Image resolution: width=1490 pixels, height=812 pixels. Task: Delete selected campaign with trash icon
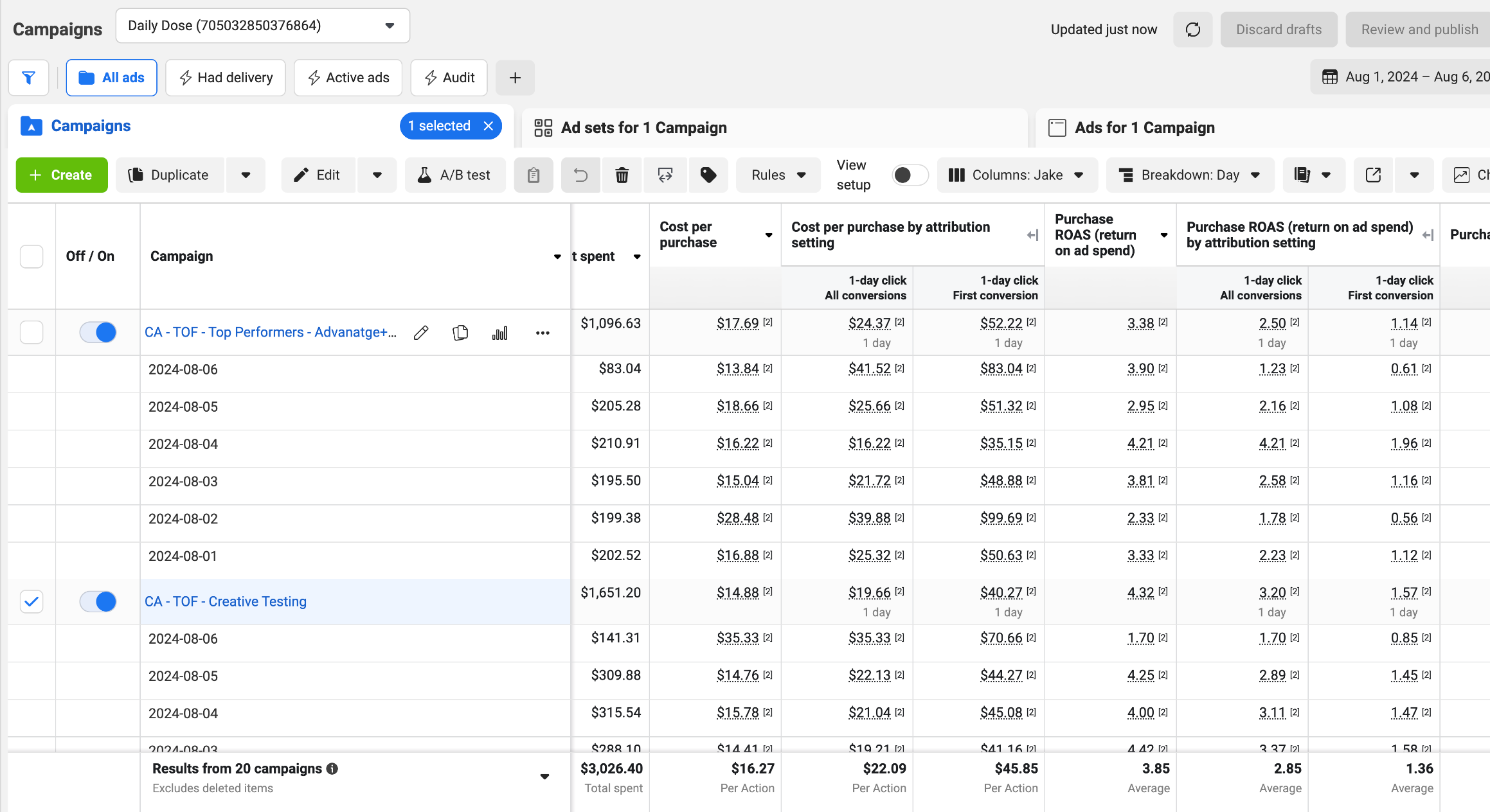622,175
